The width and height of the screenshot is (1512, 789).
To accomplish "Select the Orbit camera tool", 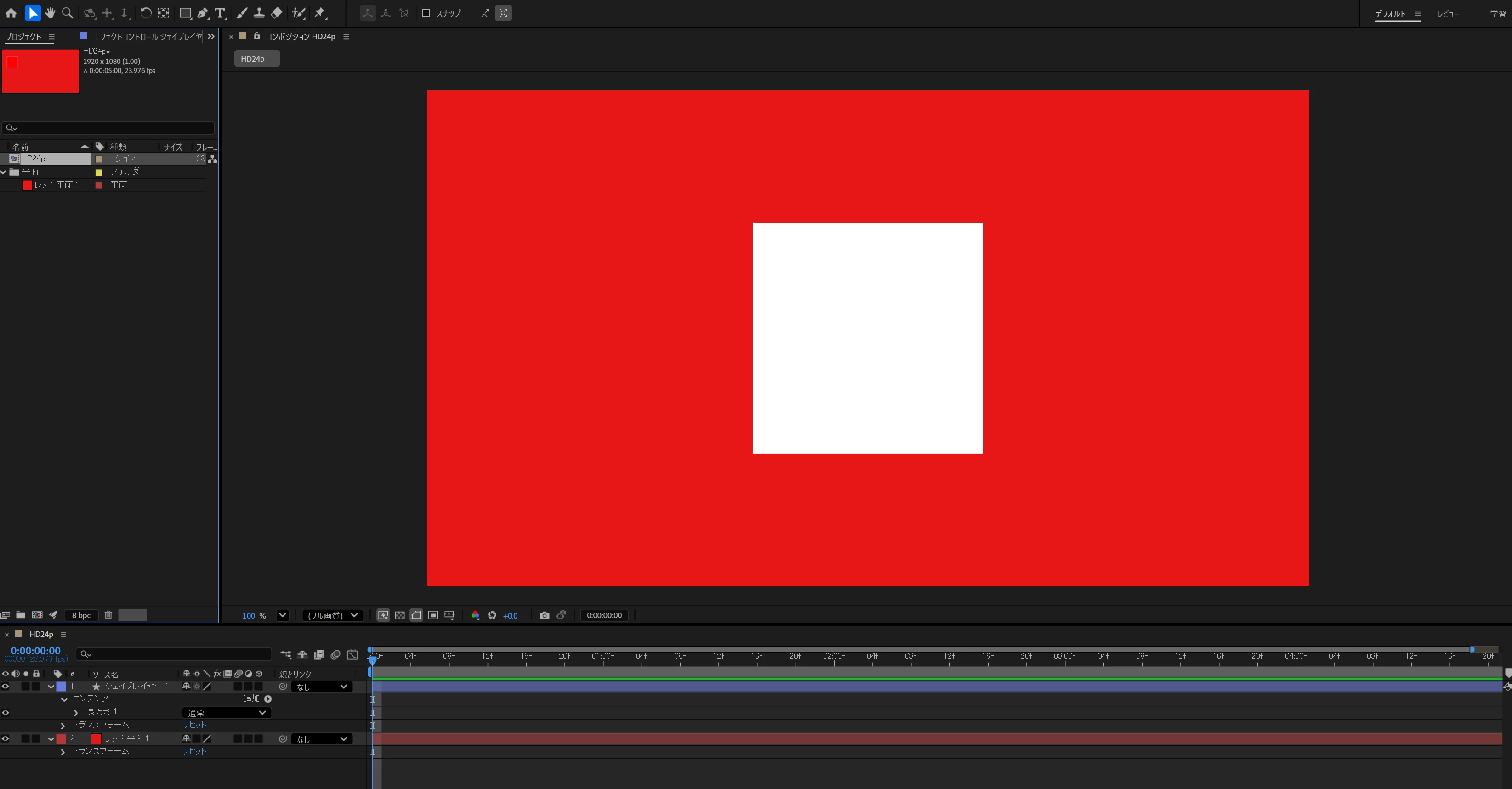I will click(89, 13).
